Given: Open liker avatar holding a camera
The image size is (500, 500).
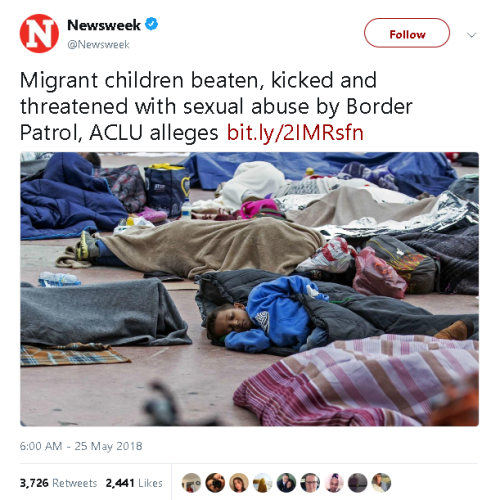Looking at the screenshot, I should coord(215,483).
